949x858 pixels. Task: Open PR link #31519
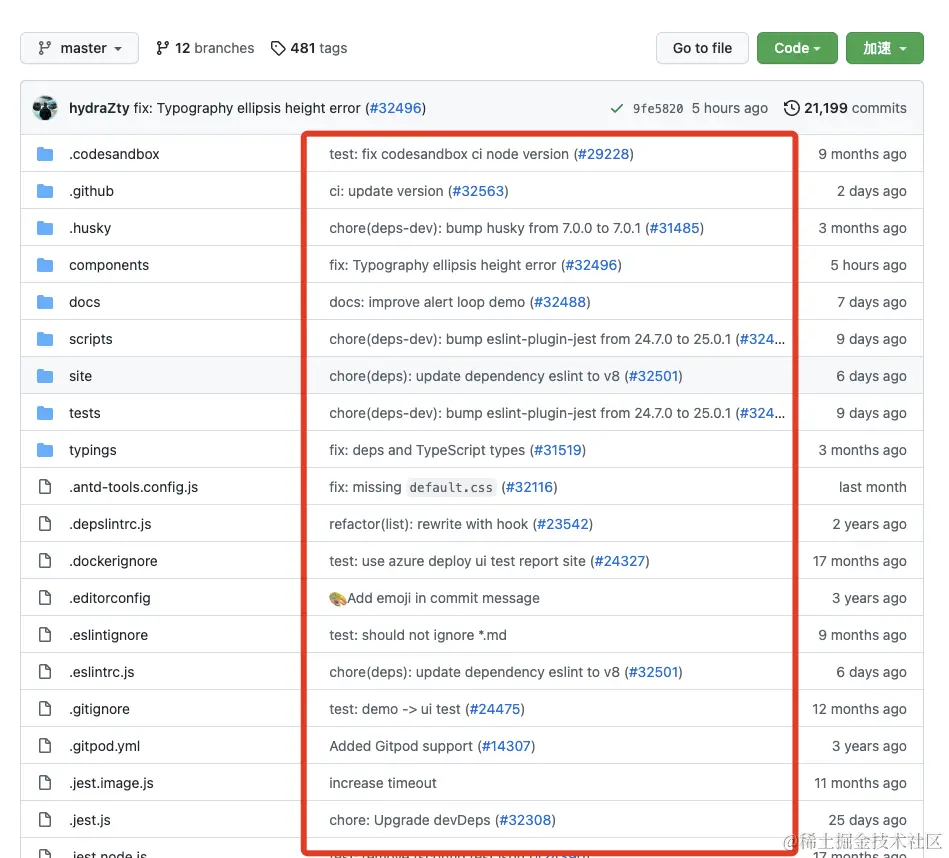[x=557, y=450]
